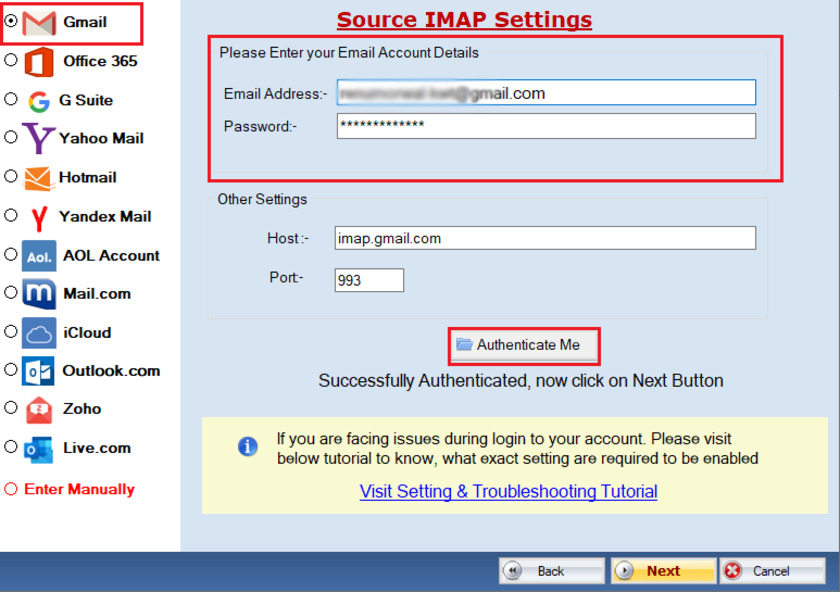
Task: Focus the Password input field
Action: tap(546, 126)
